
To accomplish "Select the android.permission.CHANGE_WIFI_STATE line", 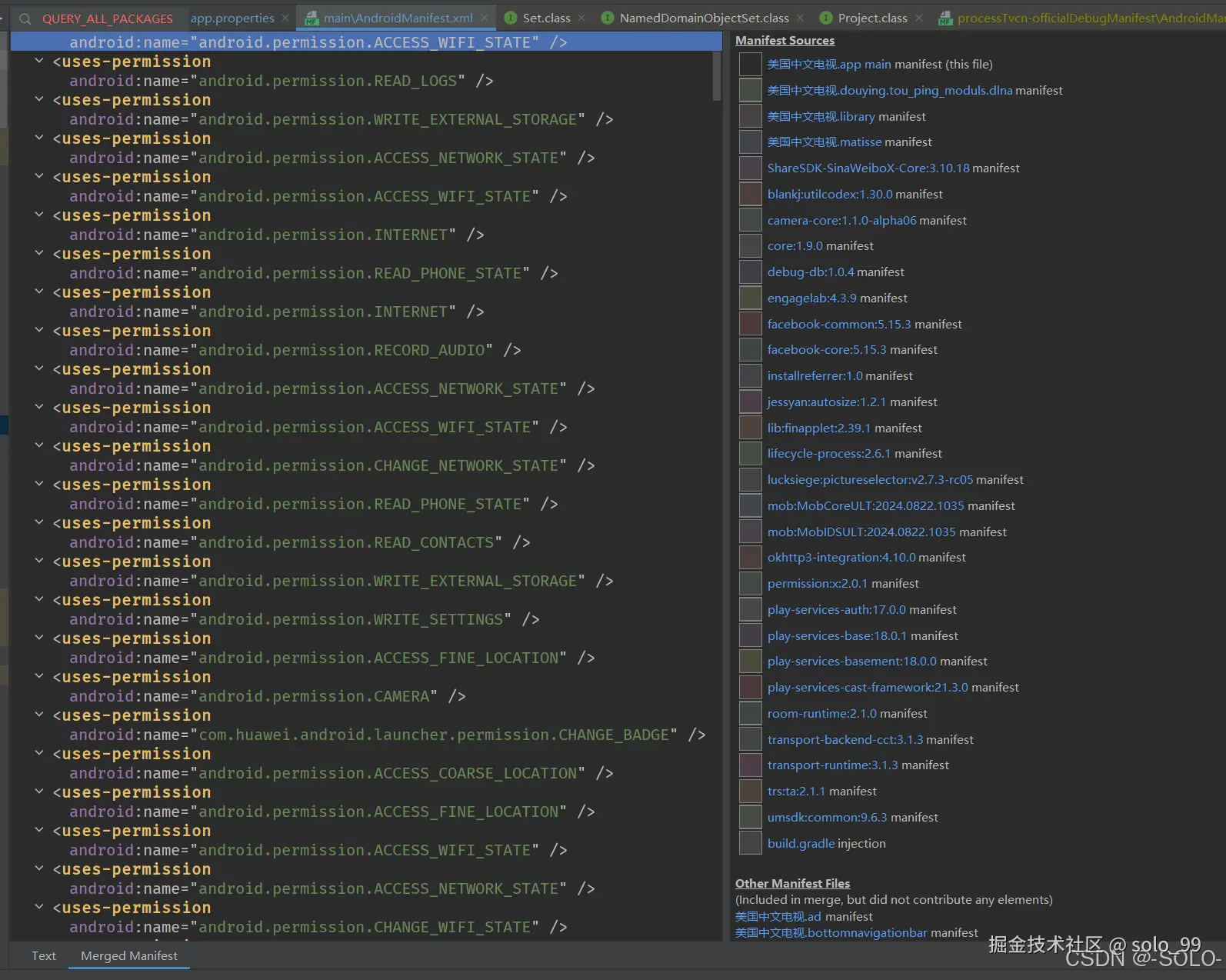I will click(318, 927).
